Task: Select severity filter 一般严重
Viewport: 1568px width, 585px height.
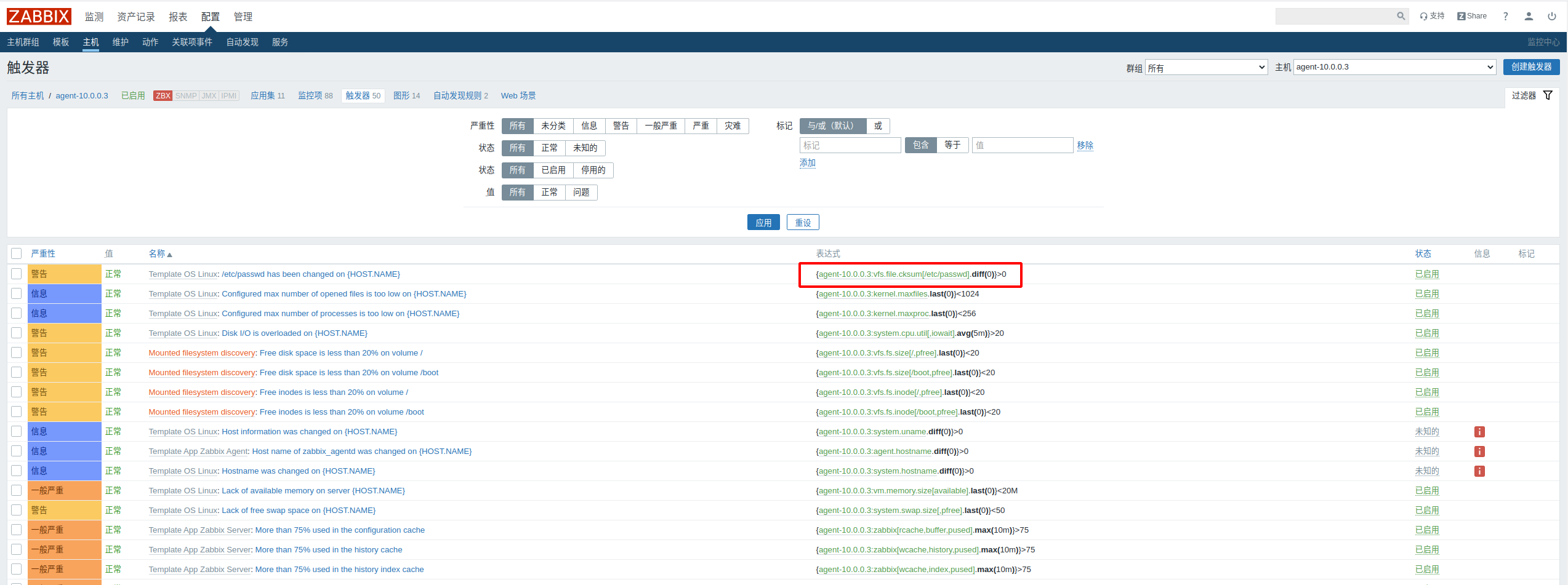Action: [x=661, y=126]
